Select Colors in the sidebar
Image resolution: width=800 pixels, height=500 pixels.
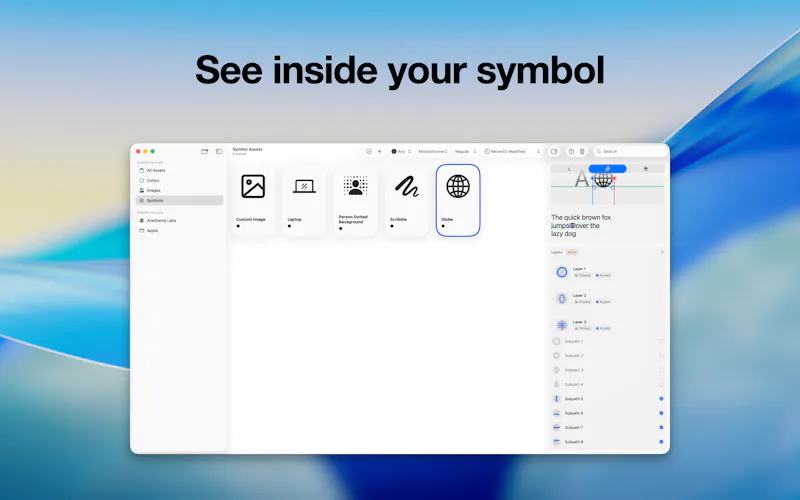click(179, 181)
